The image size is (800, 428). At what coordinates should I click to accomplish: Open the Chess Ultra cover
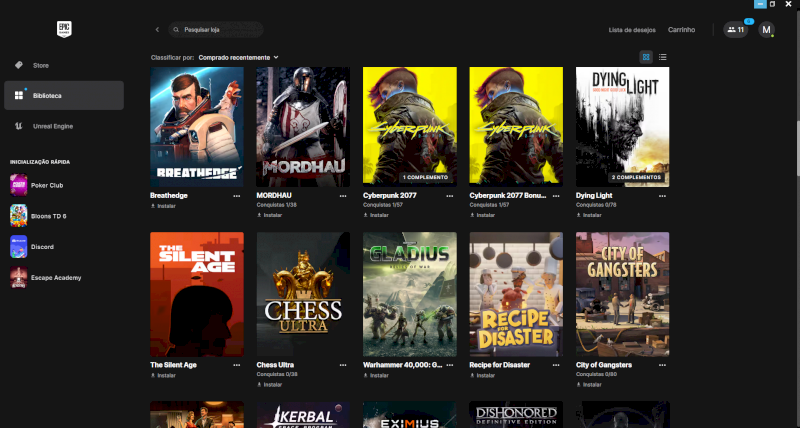303,294
